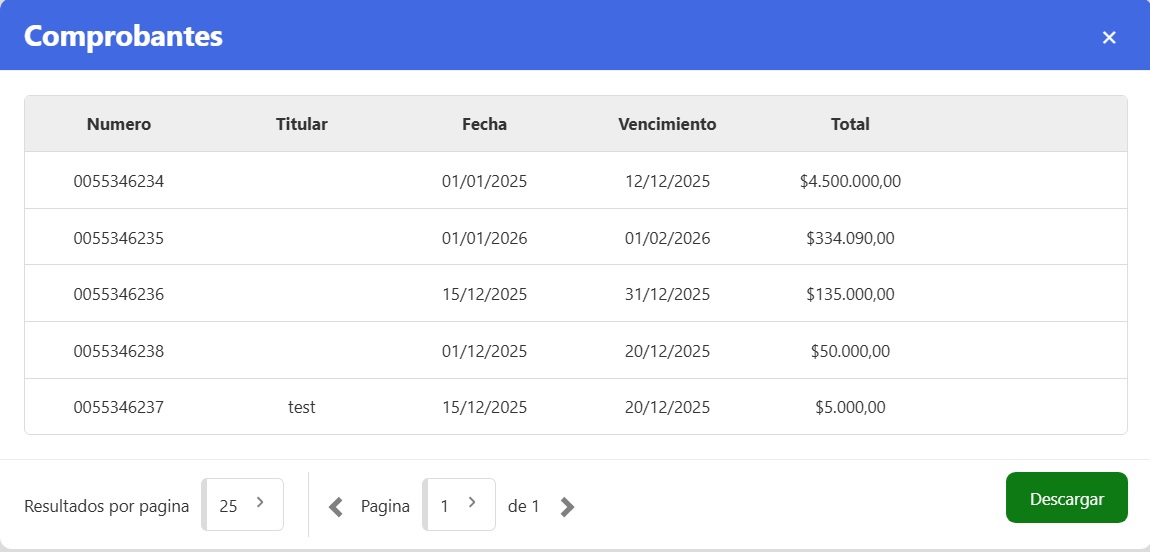Select row with numero 0055346235
Screen dimensions: 1150x552
119,238
